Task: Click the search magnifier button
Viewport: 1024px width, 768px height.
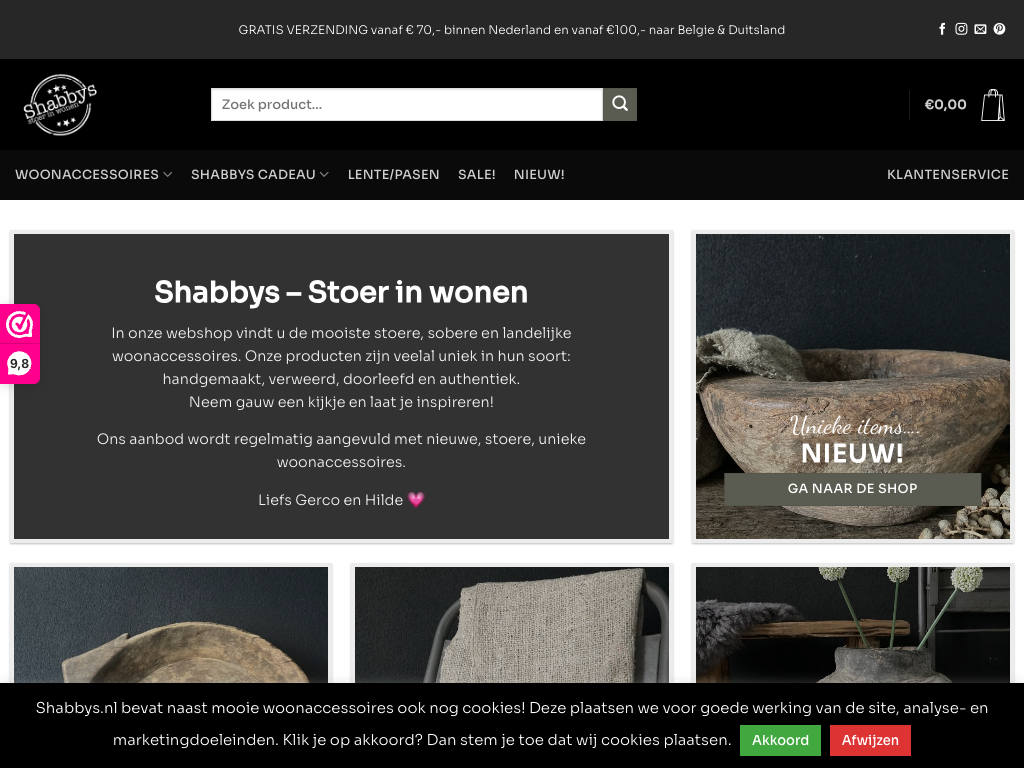Action: pyautogui.click(x=619, y=104)
